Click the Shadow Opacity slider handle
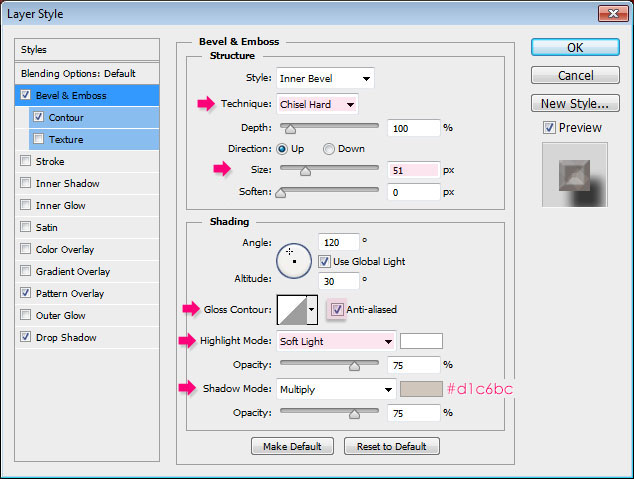Screen dimensions: 634x479 (x=354, y=414)
